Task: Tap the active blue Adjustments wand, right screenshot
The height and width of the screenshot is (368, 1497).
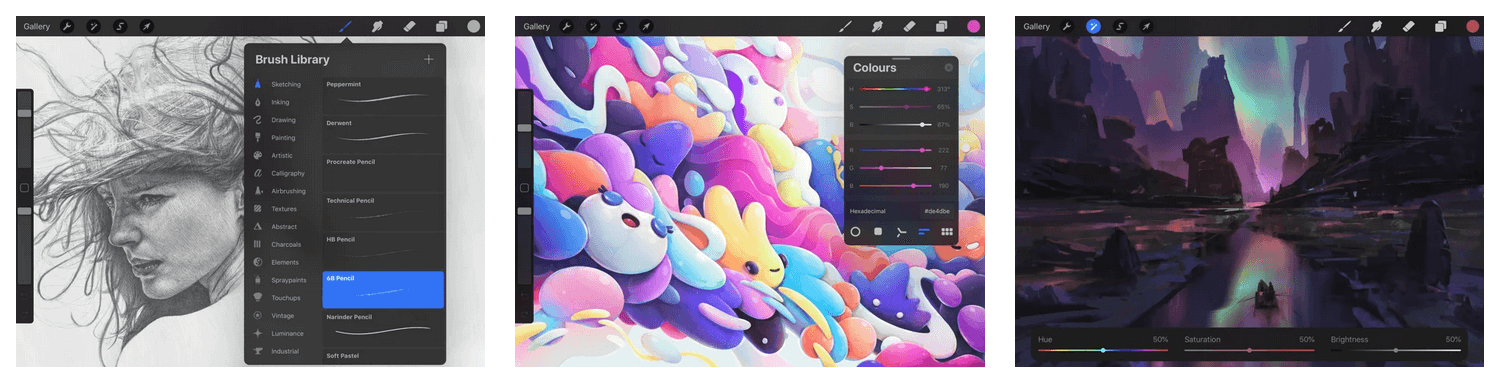Action: coord(1093,26)
